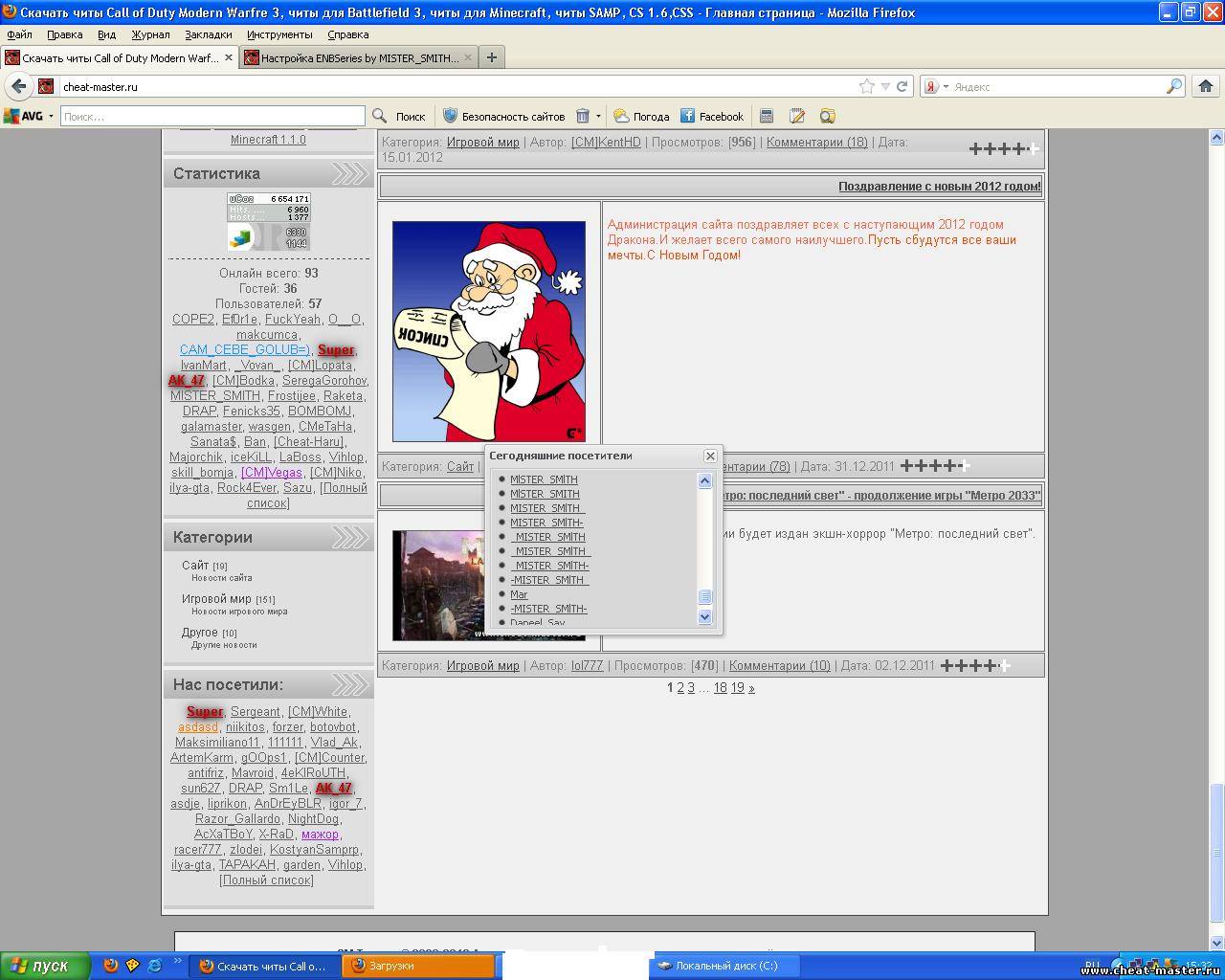Close the Сегодняшние посетители popup
The height and width of the screenshot is (980, 1225).
710,457
